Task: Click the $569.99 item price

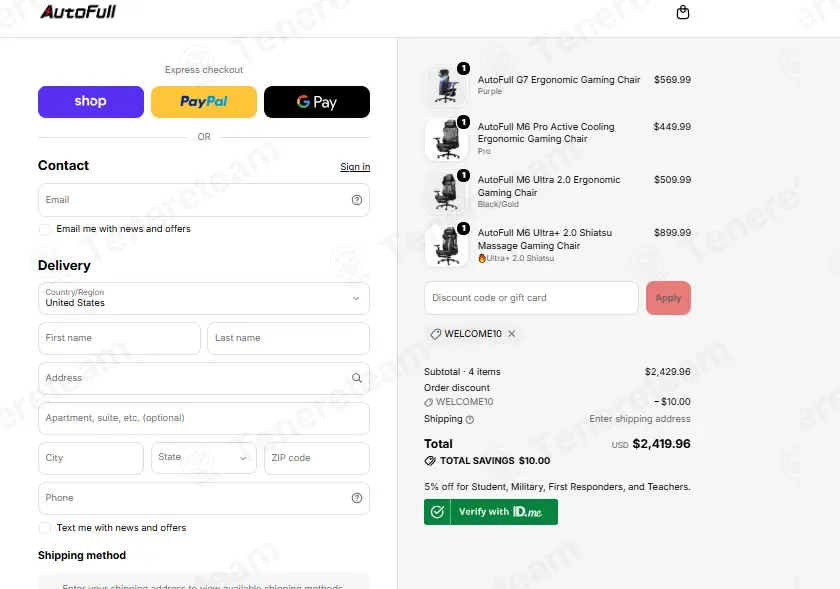Action: pyautogui.click(x=672, y=80)
